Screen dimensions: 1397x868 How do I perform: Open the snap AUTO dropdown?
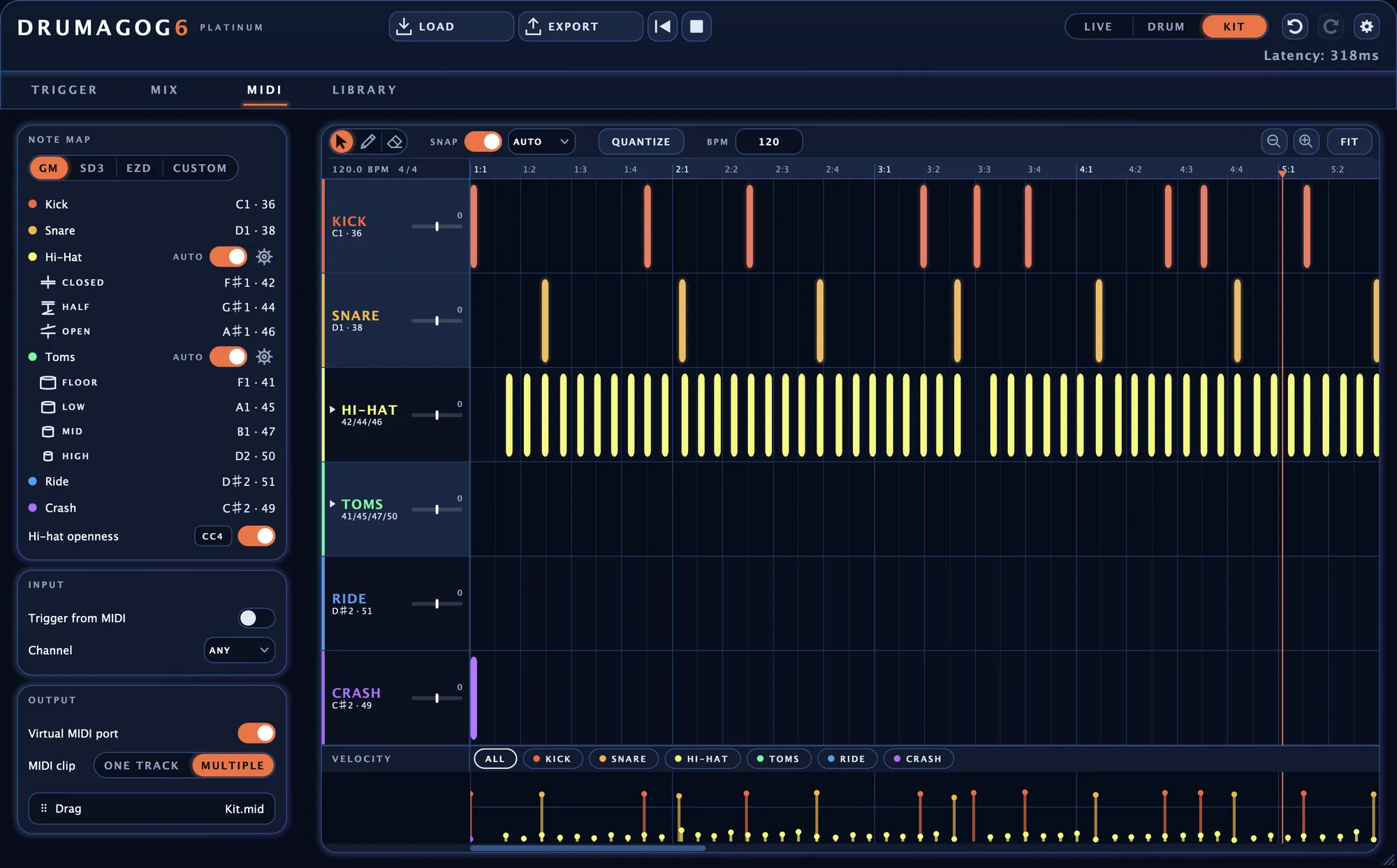[x=541, y=142]
